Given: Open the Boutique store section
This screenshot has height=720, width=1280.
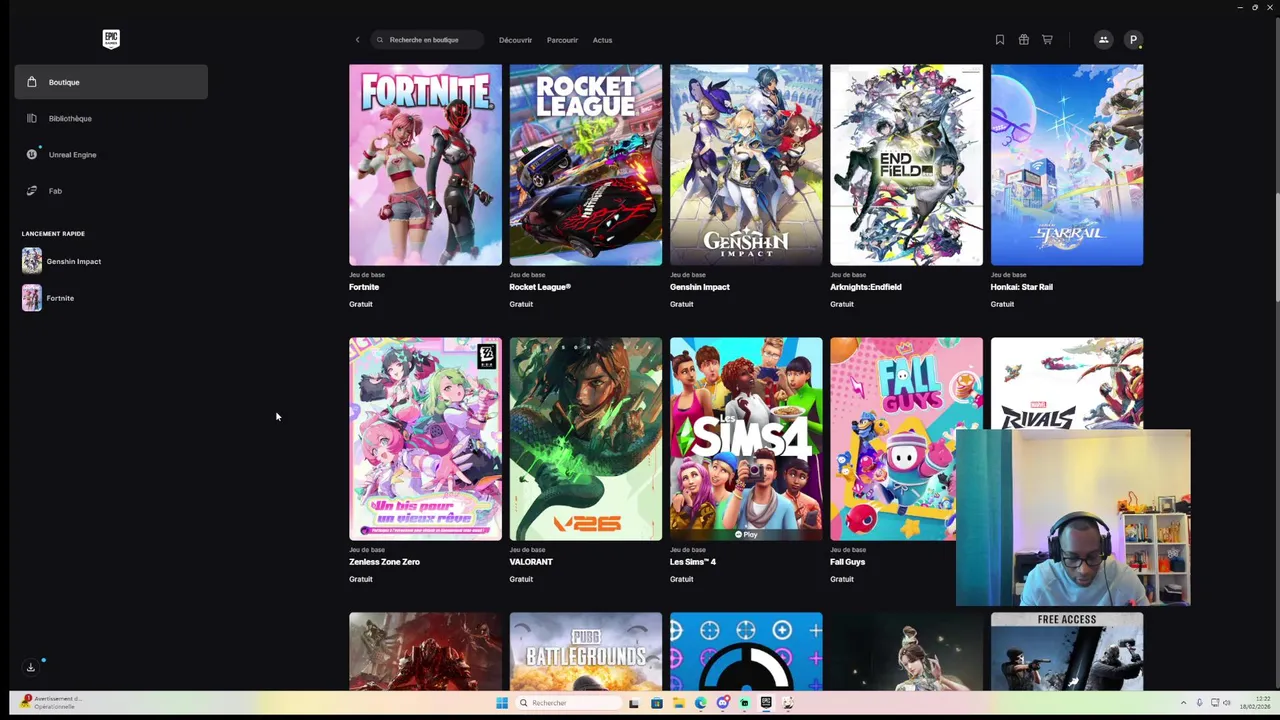Looking at the screenshot, I should coord(111,82).
